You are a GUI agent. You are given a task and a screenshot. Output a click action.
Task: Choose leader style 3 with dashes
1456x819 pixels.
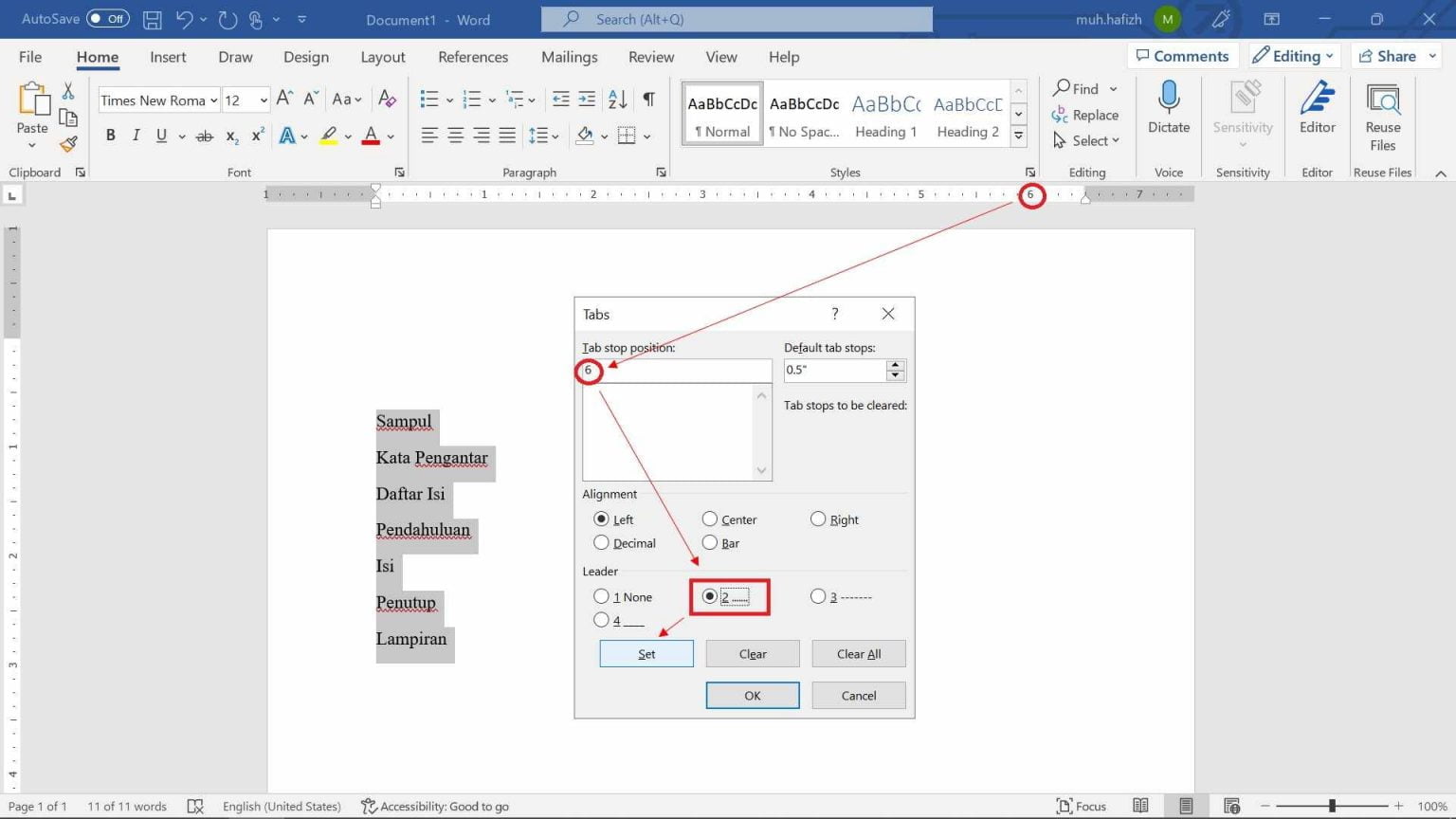point(818,595)
